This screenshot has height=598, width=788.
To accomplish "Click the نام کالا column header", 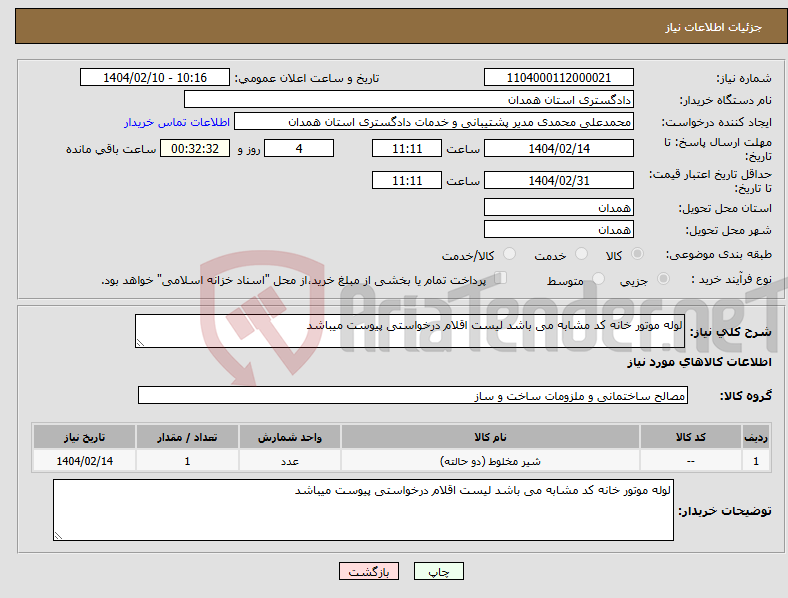I will 490,437.
